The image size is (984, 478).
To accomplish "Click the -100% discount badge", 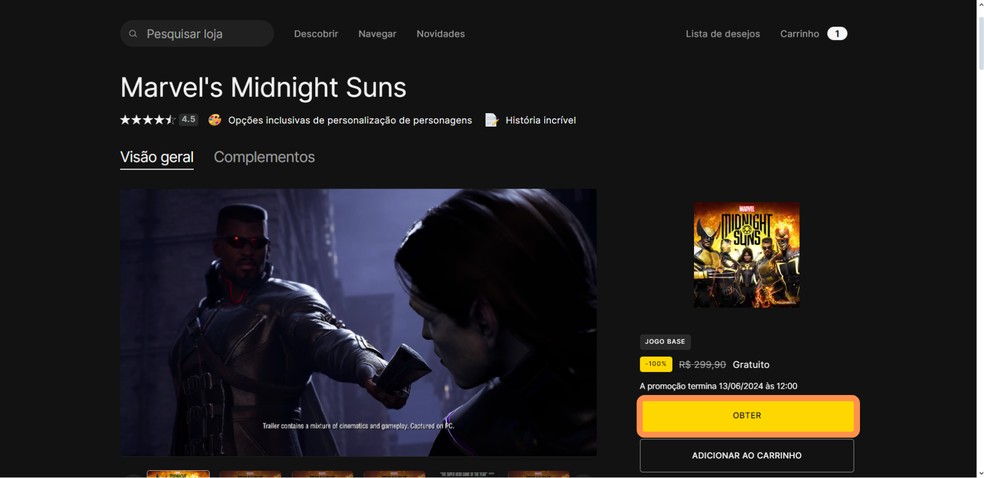I will [656, 364].
